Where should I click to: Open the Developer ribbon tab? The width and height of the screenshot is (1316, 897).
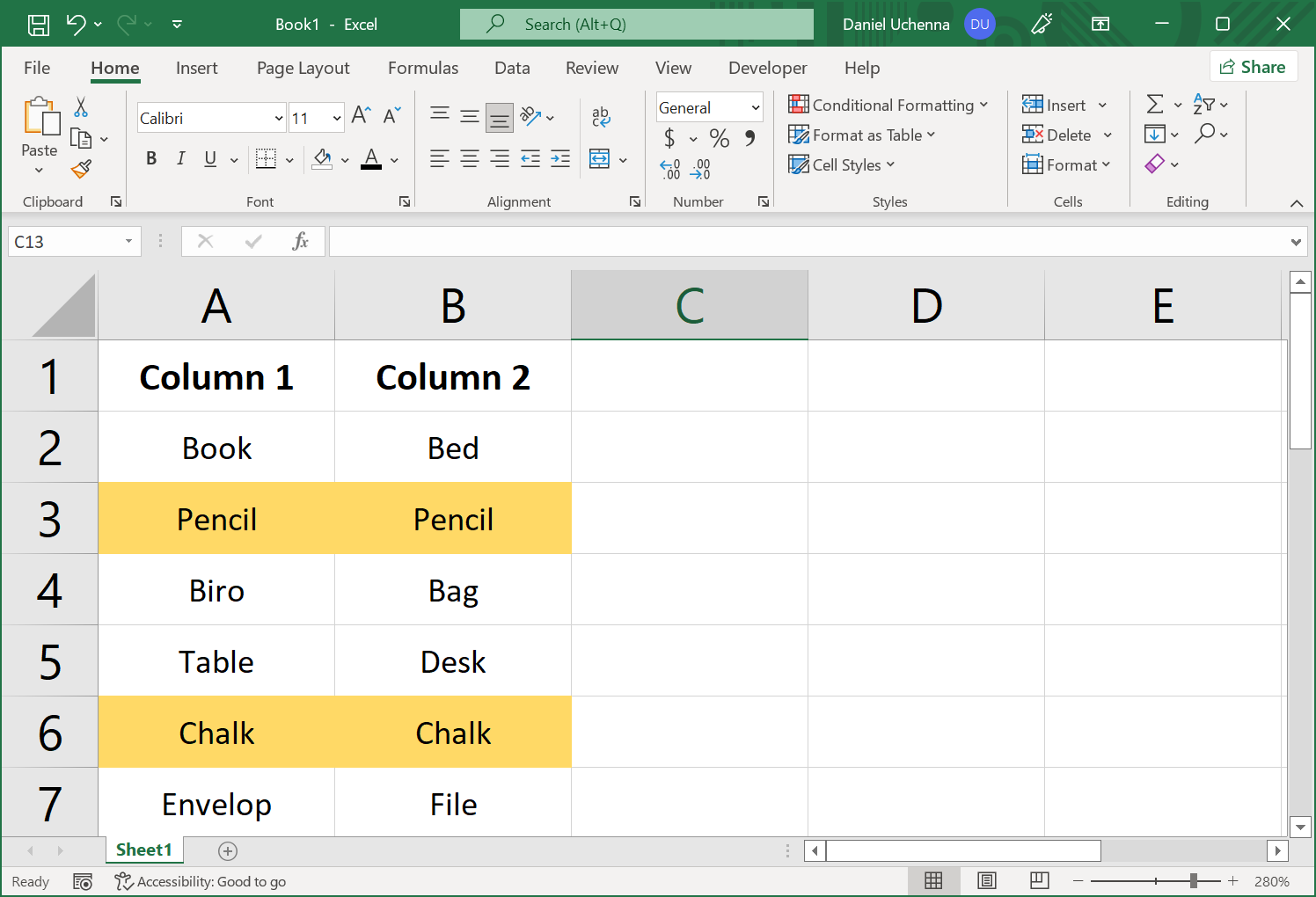click(767, 68)
